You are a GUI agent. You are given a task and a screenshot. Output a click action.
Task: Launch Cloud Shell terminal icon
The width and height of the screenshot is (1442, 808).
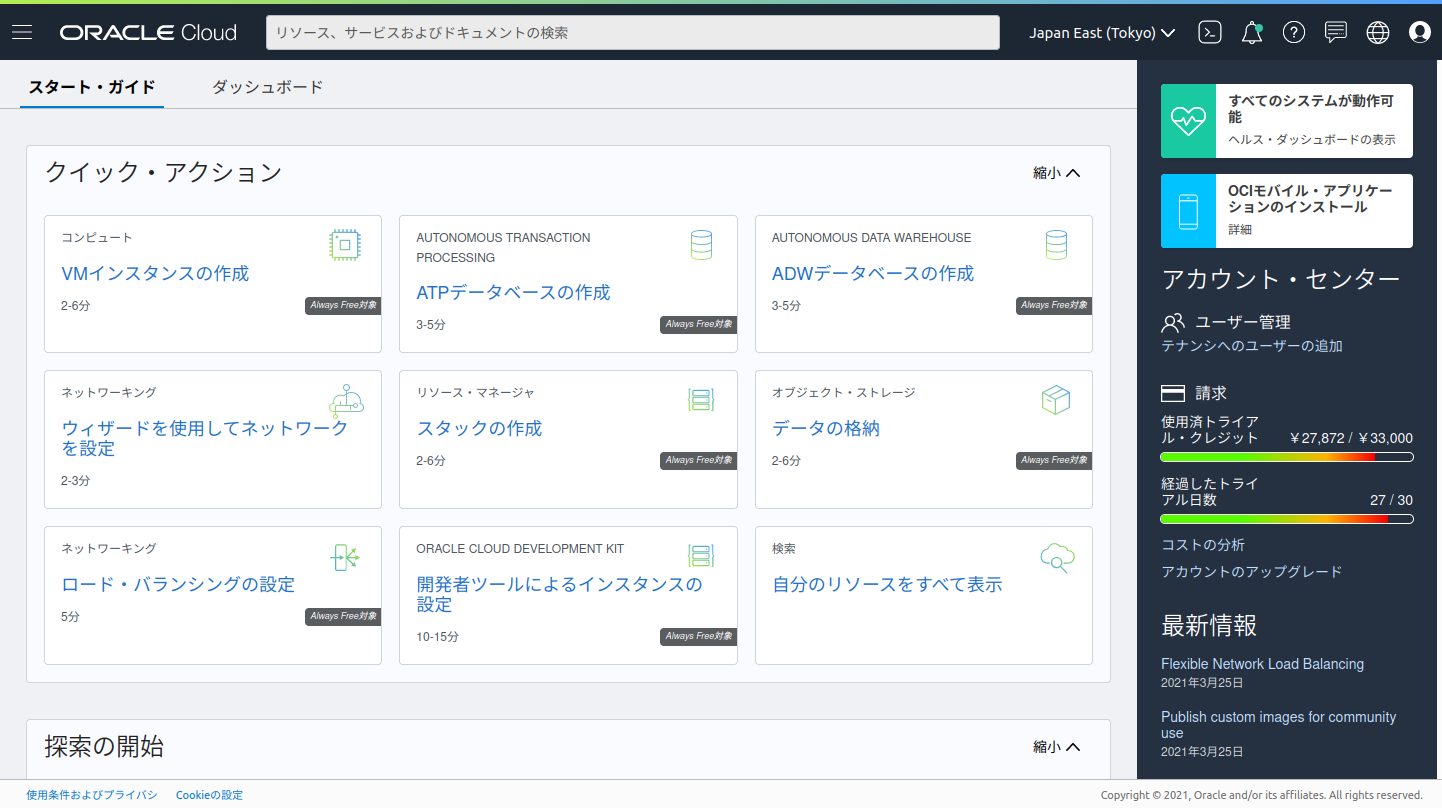pos(1210,32)
